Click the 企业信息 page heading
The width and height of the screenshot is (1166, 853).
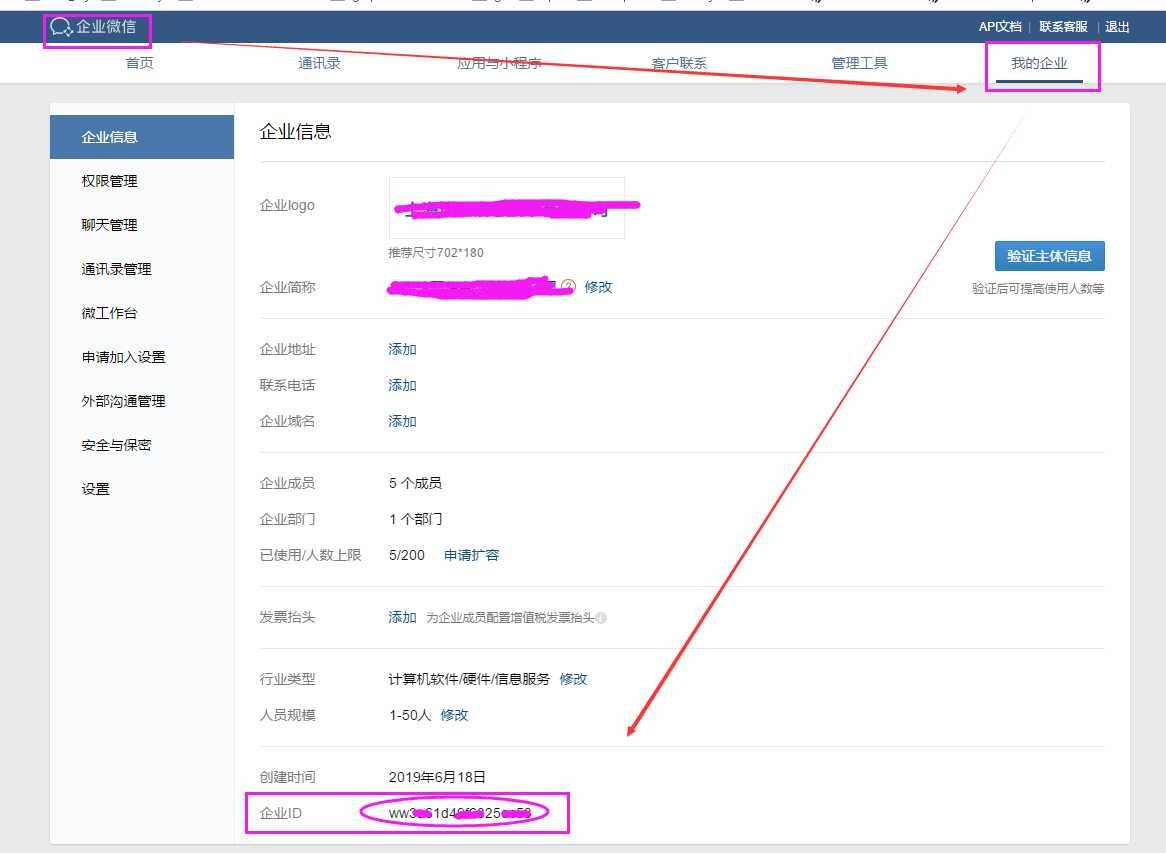(295, 132)
